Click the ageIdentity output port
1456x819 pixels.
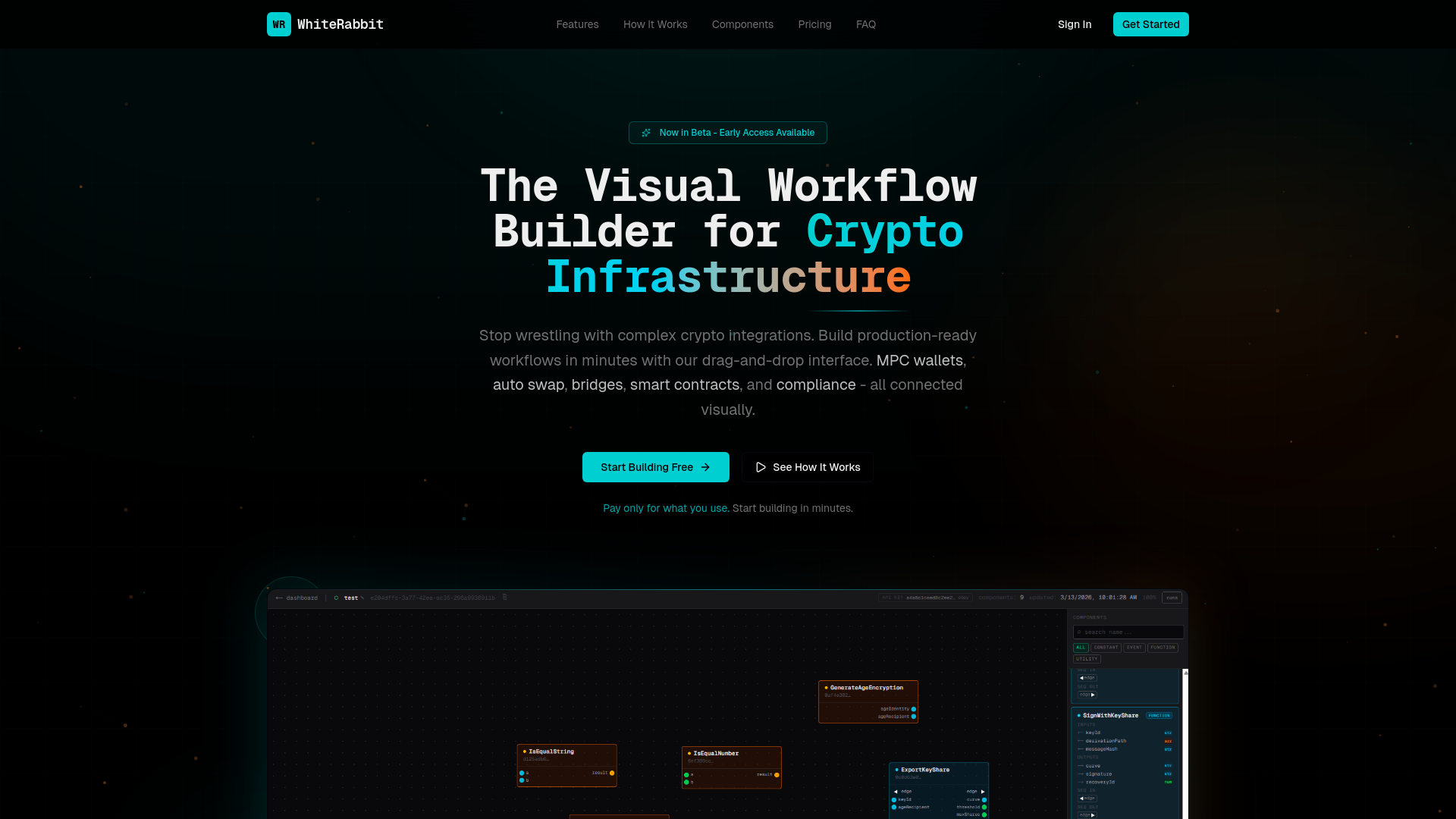914,709
